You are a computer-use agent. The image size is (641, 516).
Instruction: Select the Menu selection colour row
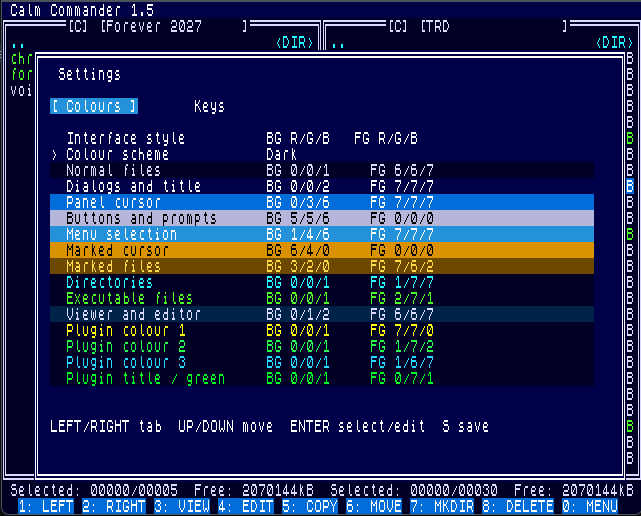click(322, 234)
